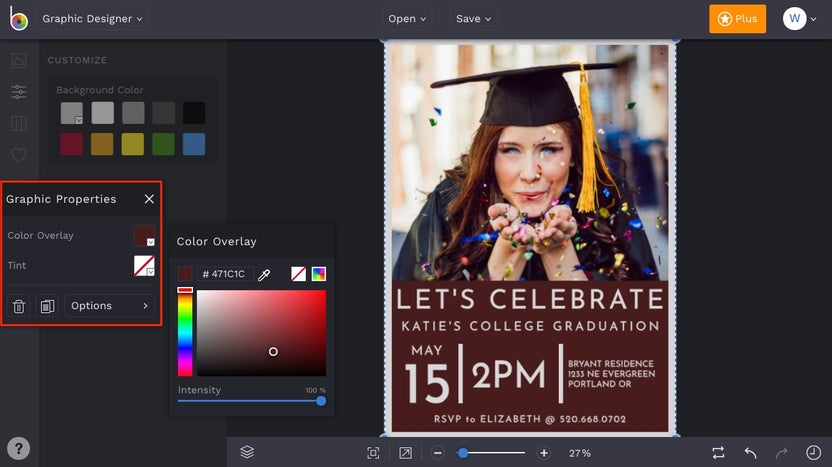Undo the last action

(750, 453)
